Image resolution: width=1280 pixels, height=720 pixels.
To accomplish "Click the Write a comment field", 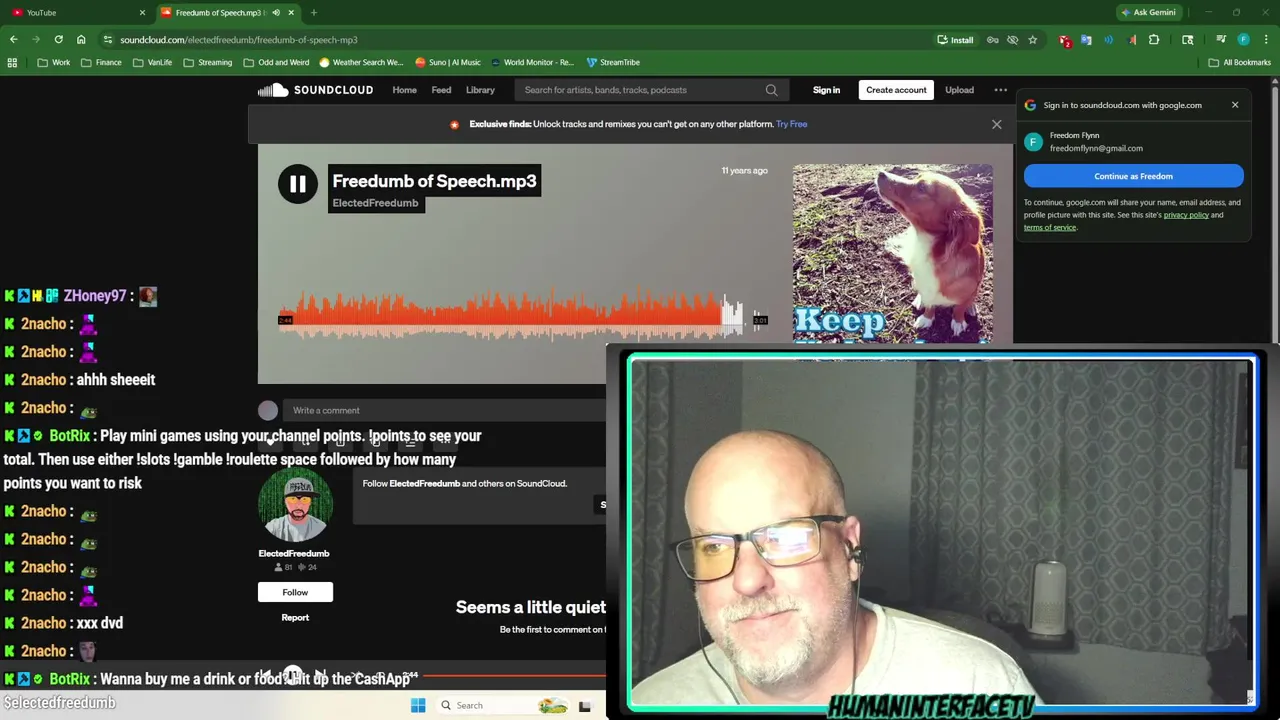I will point(445,410).
